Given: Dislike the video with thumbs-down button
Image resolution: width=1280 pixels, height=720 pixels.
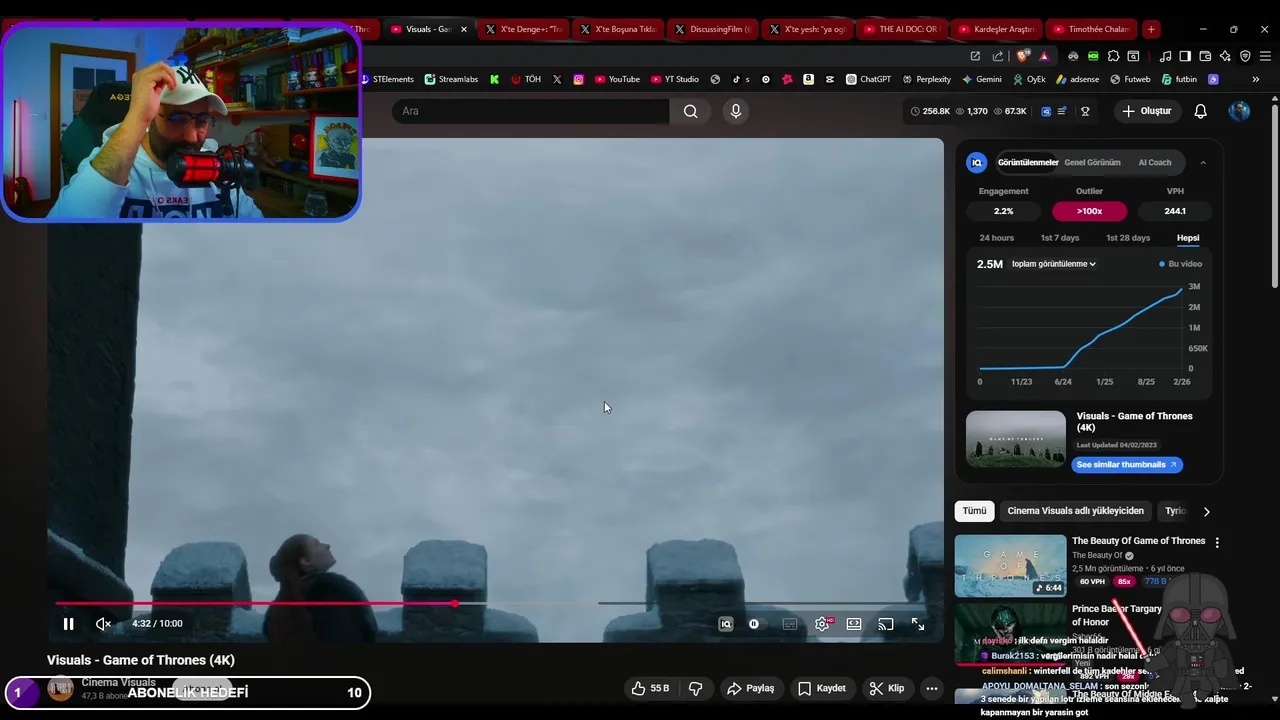Looking at the screenshot, I should tap(696, 688).
